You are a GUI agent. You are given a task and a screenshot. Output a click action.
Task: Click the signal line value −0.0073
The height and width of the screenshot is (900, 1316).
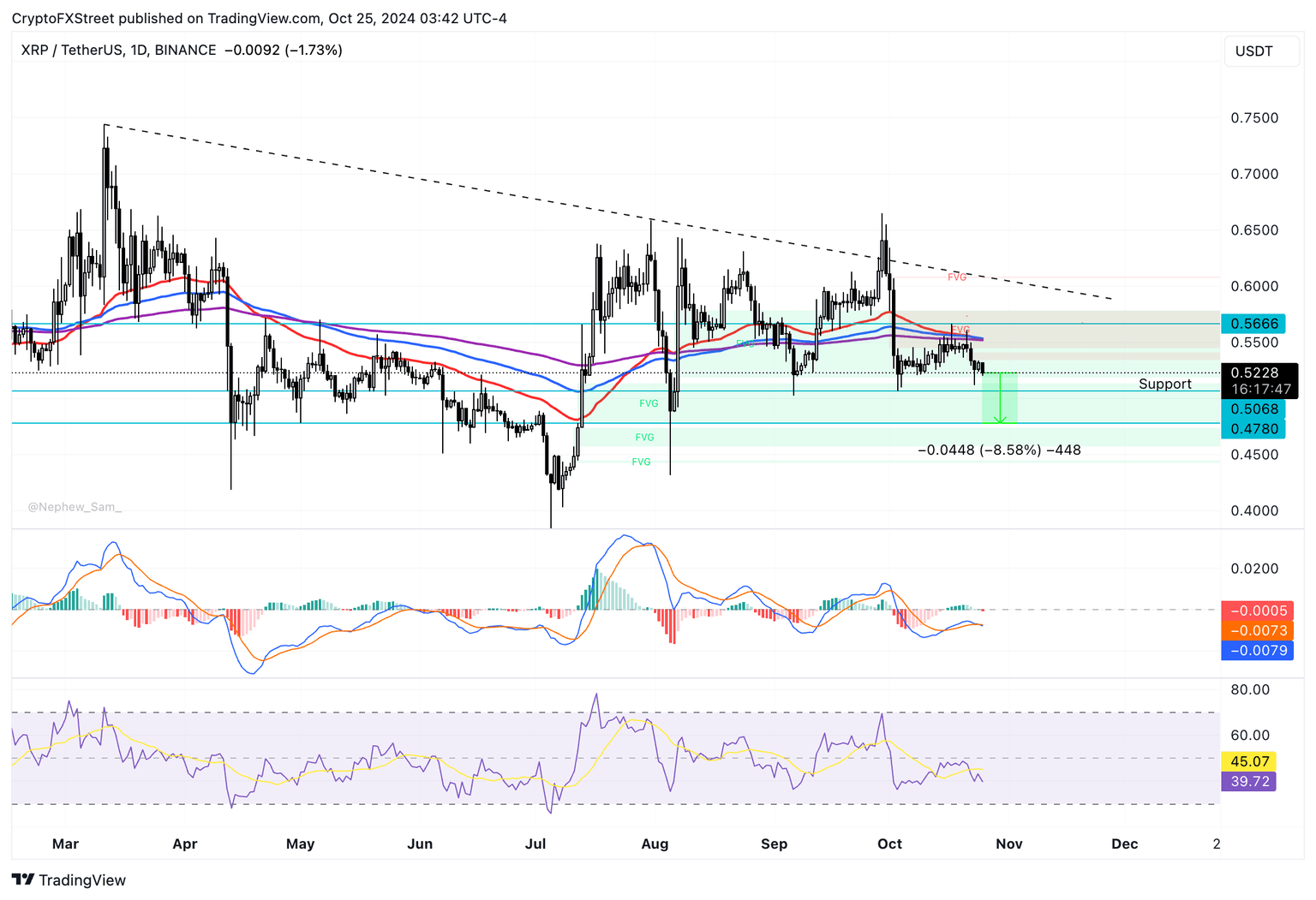[1257, 630]
